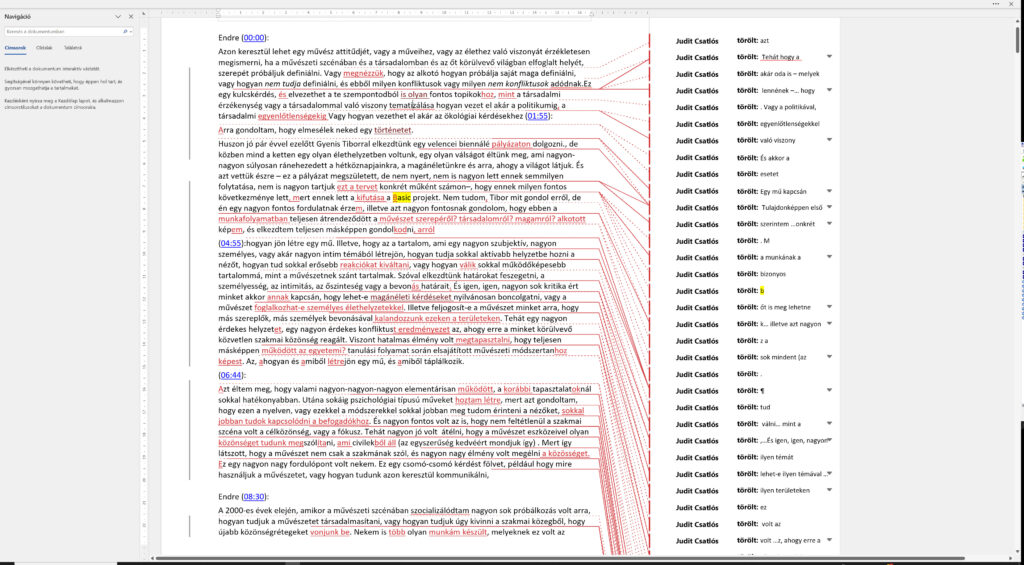
Task: Open the Navigáció pane options chevron
Action: point(117,17)
